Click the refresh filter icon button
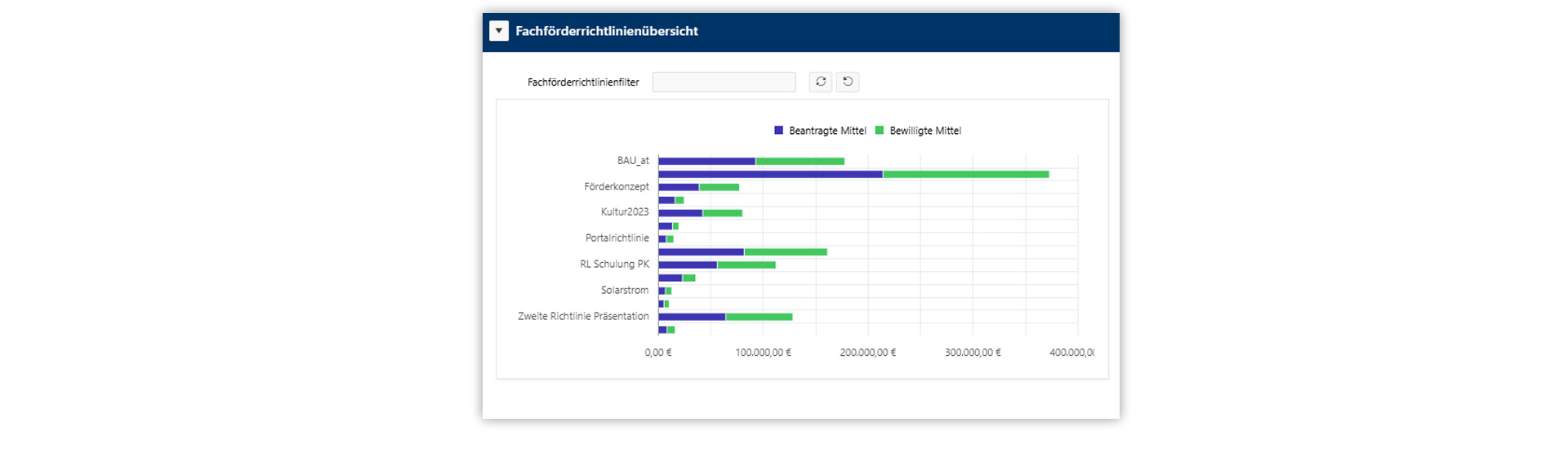The height and width of the screenshot is (449, 1568). click(820, 82)
